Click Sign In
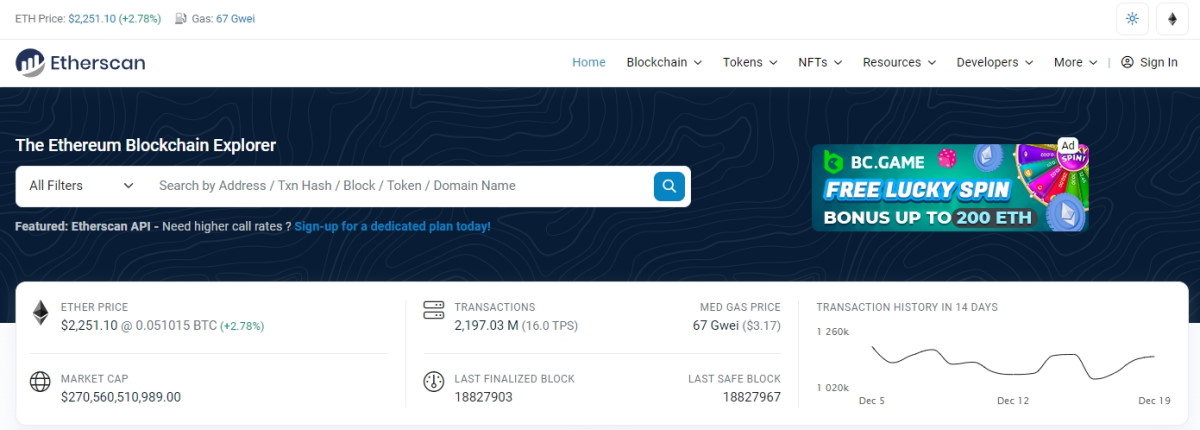1200x430 pixels. (1149, 62)
